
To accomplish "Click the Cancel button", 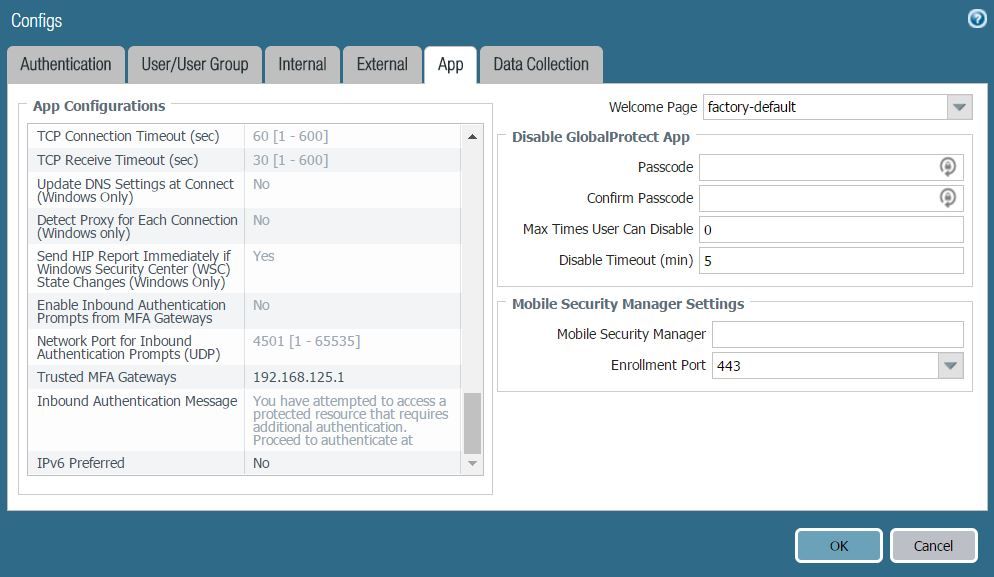I will point(933,546).
